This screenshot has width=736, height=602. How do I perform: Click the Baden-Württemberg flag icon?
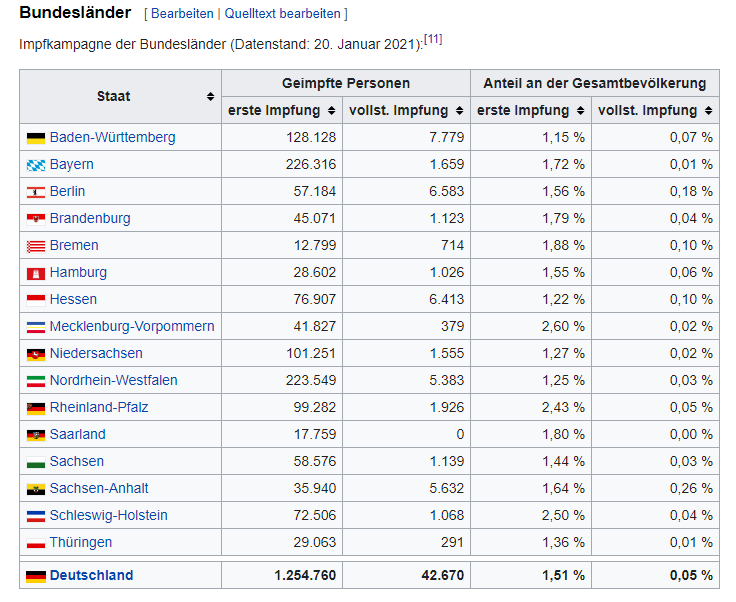coord(35,138)
